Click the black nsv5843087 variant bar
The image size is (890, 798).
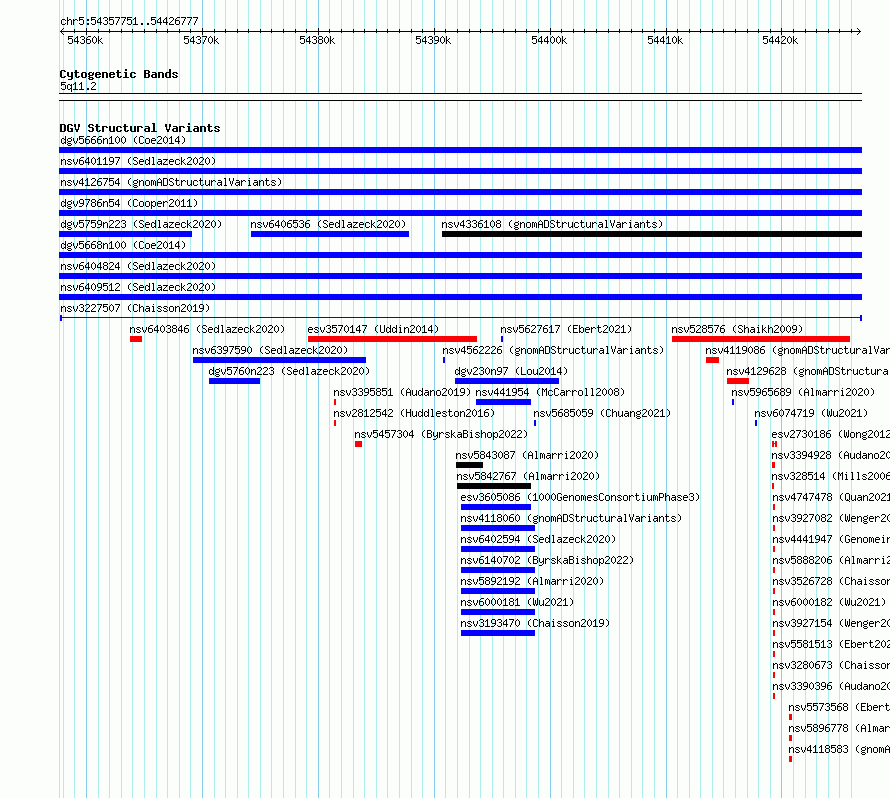click(x=469, y=465)
